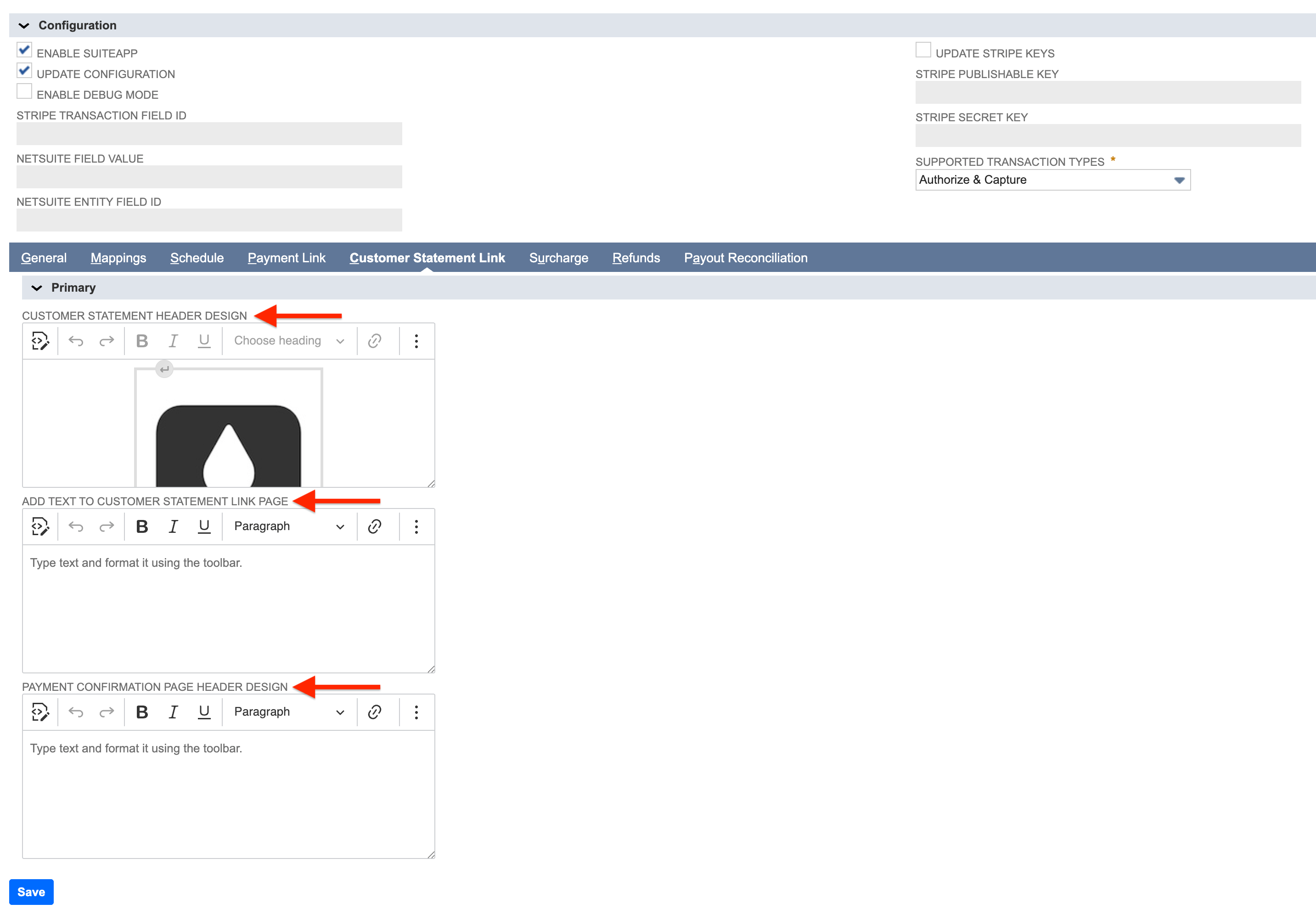Apply bold in the payment confirmation editor

point(141,712)
